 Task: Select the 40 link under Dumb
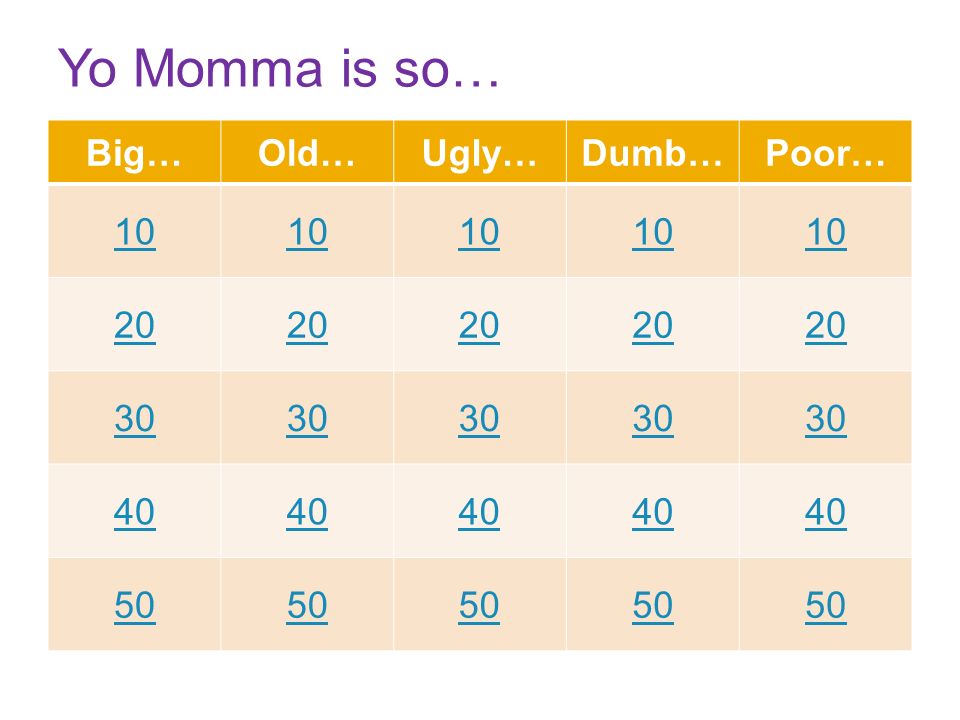(653, 512)
